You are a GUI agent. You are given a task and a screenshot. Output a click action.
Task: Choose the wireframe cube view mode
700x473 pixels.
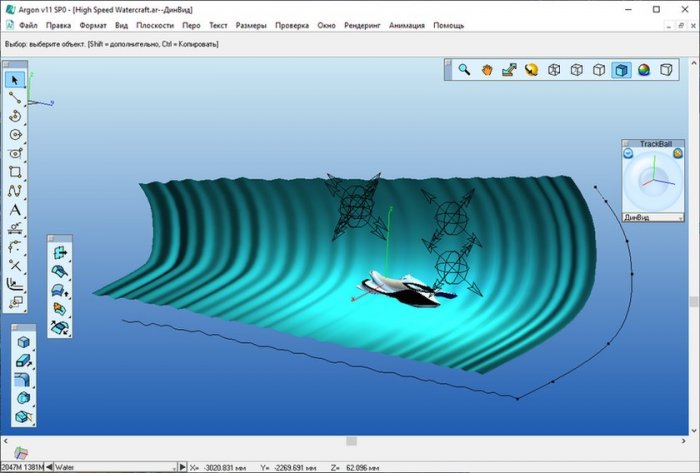[554, 70]
